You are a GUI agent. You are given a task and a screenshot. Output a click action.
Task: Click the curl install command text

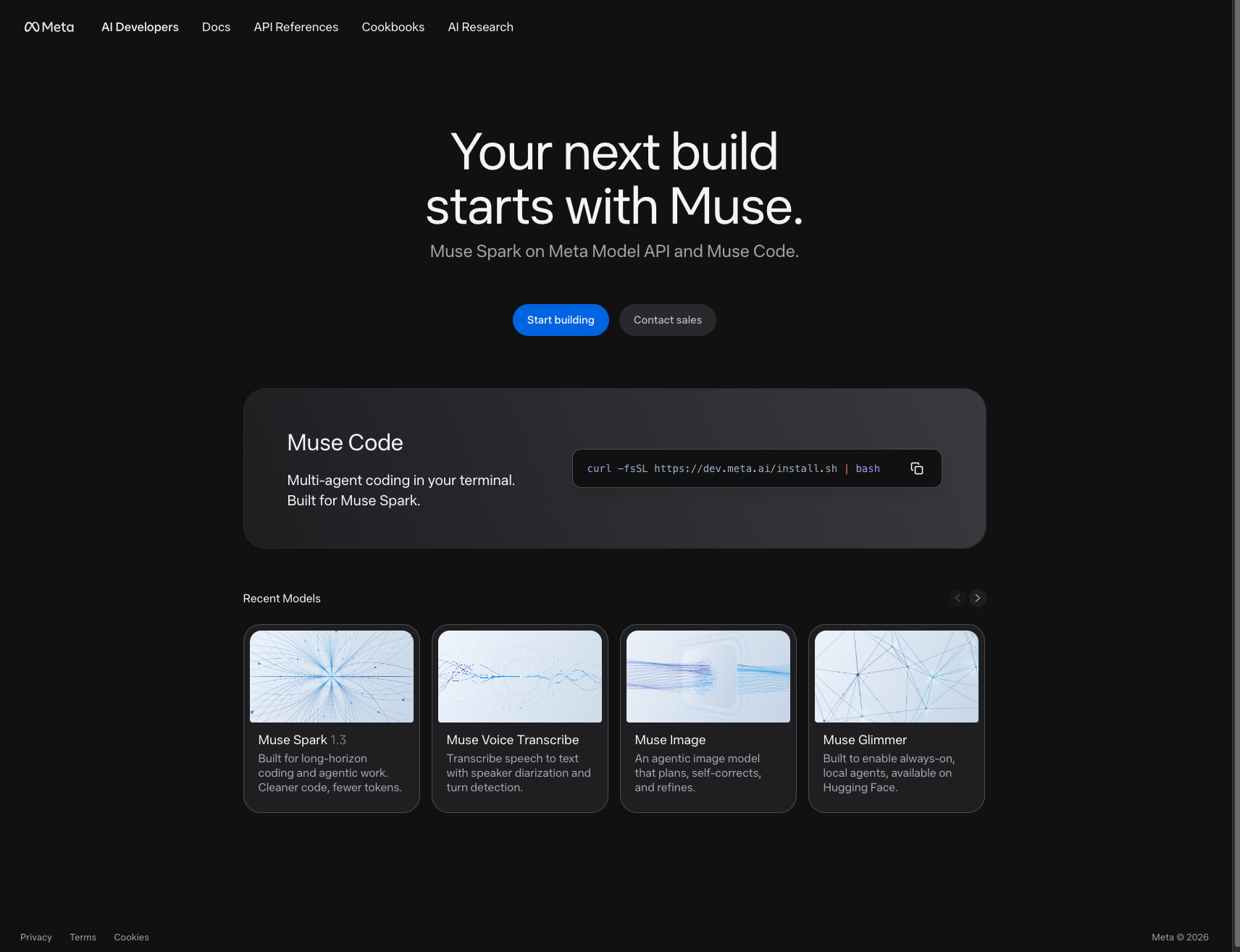point(733,468)
